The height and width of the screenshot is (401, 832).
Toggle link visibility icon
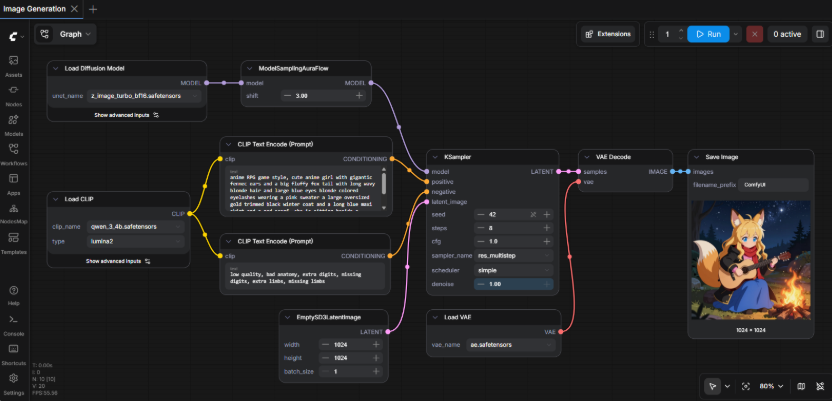pyautogui.click(x=820, y=386)
